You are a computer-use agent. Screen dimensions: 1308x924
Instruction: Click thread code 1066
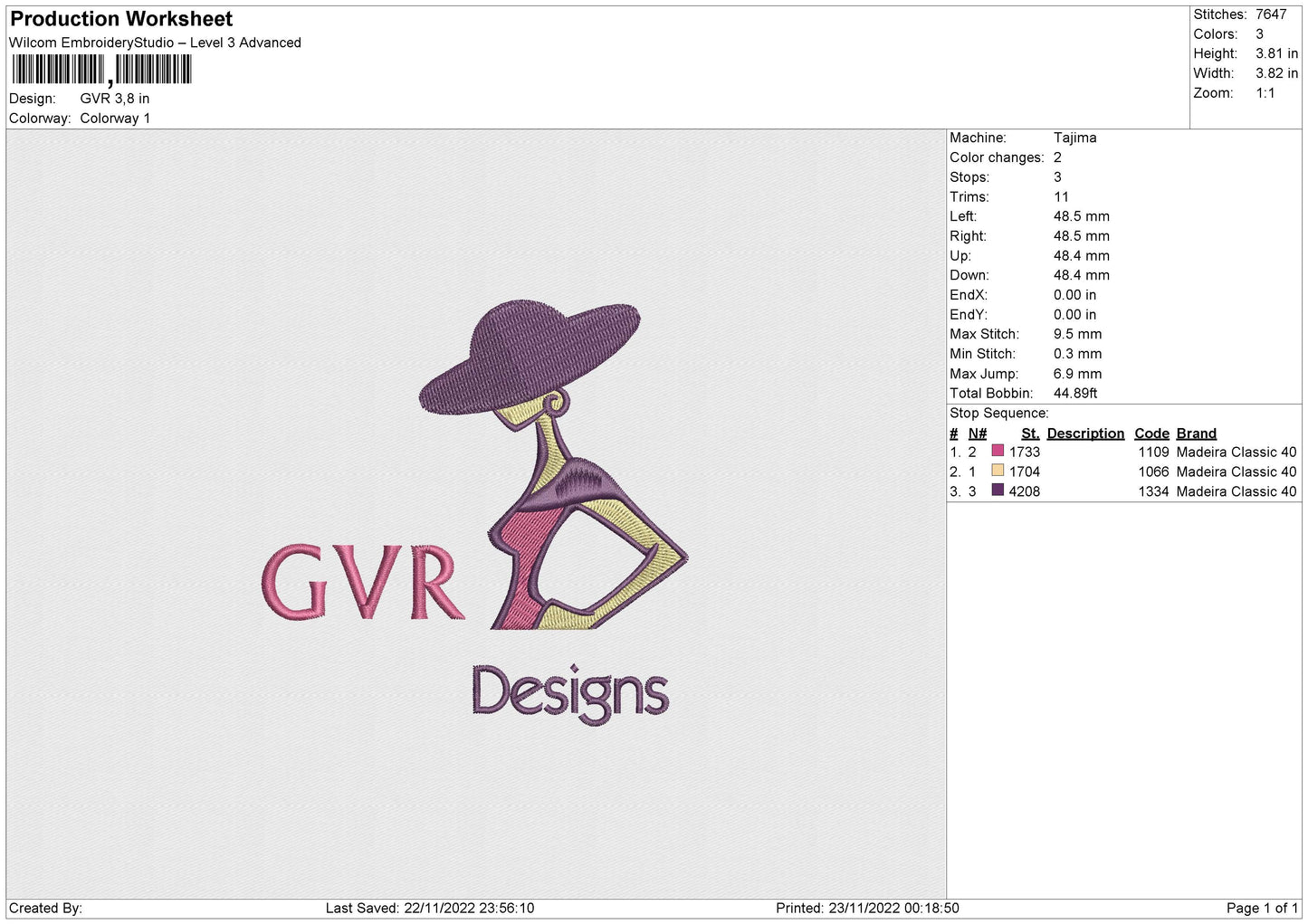[1154, 472]
